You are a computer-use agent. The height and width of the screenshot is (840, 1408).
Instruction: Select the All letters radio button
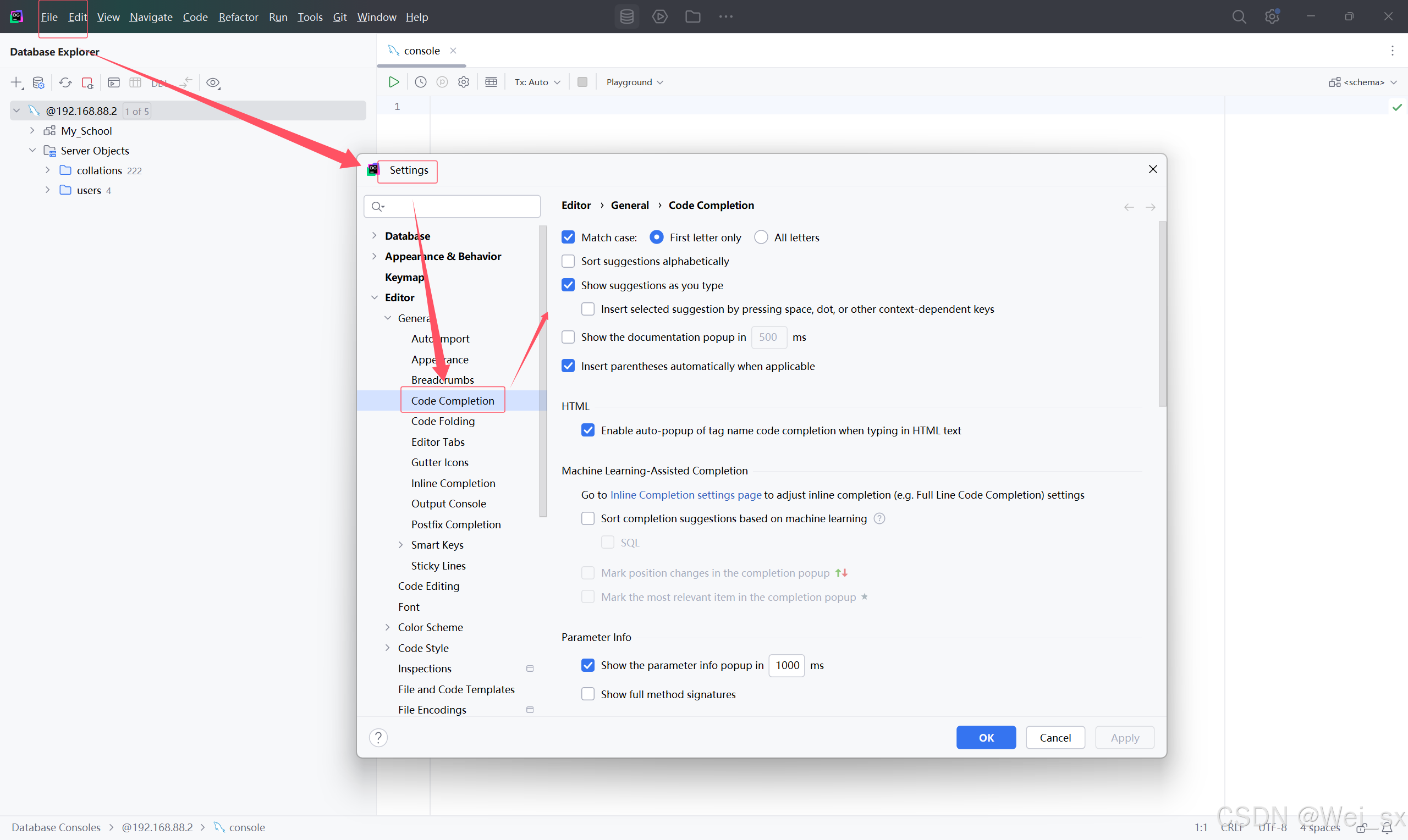pos(761,237)
